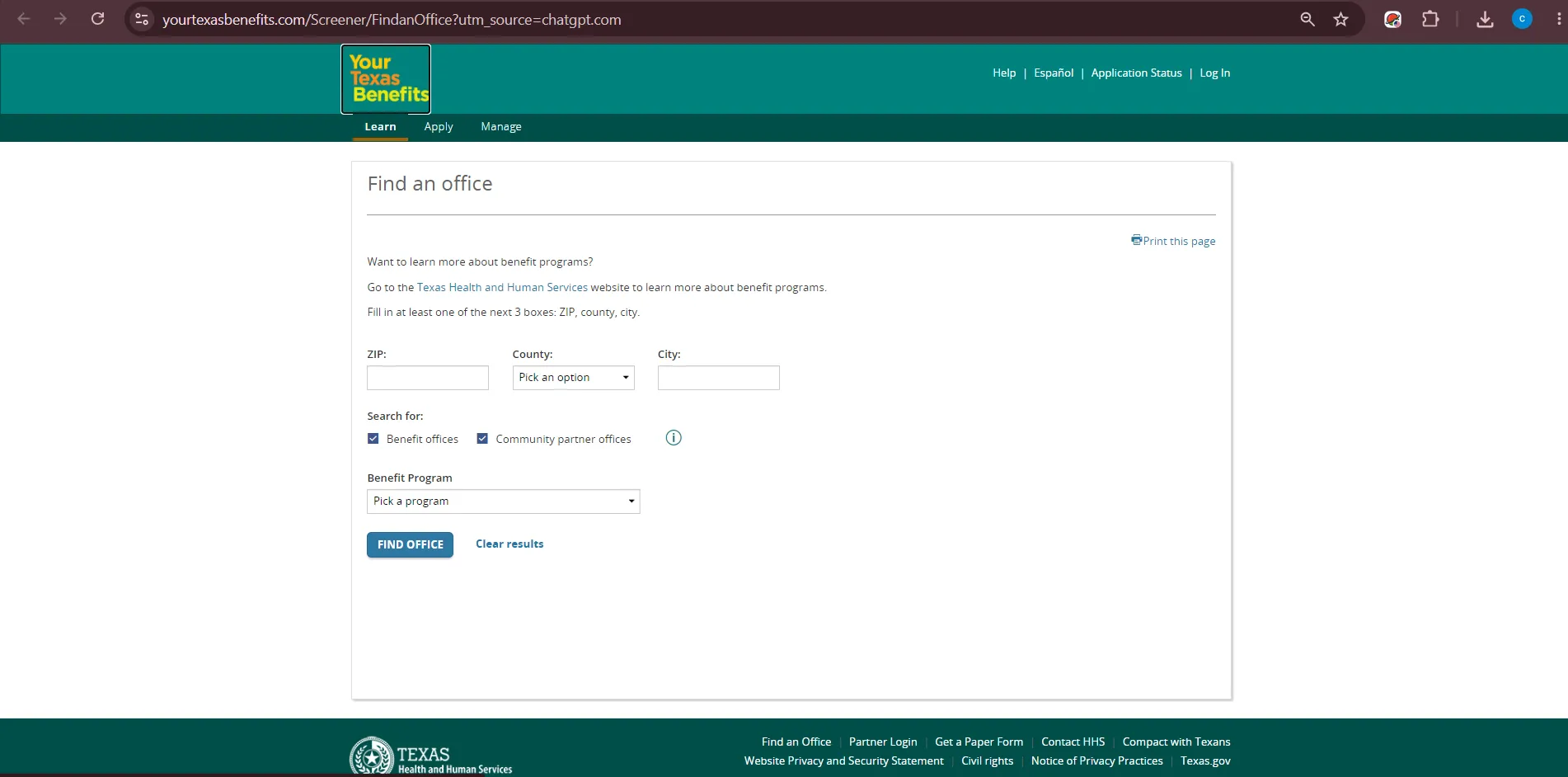Open the colorful extension icon in toolbar

point(1392,19)
